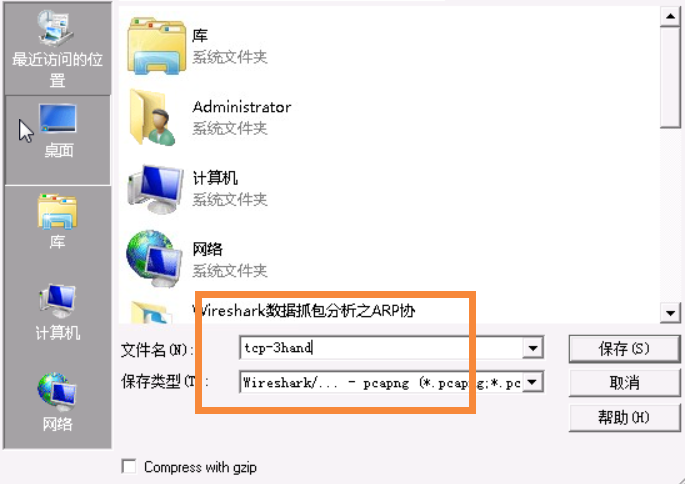This screenshot has width=685, height=484.
Task: Click in the tcp-3hand file name field
Action: pos(381,348)
